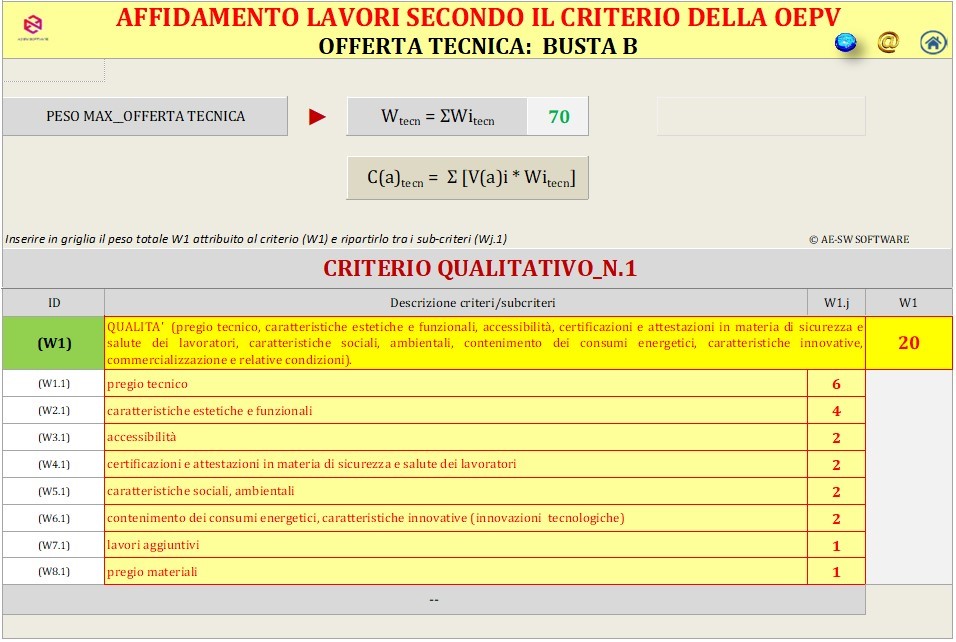Select the pregio materiali description cell

(x=455, y=572)
